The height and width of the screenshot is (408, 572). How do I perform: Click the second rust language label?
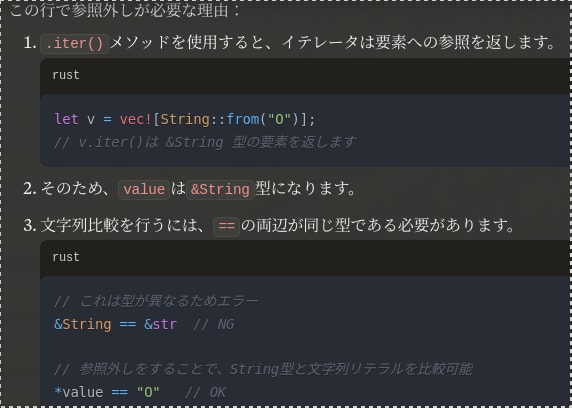(66, 257)
